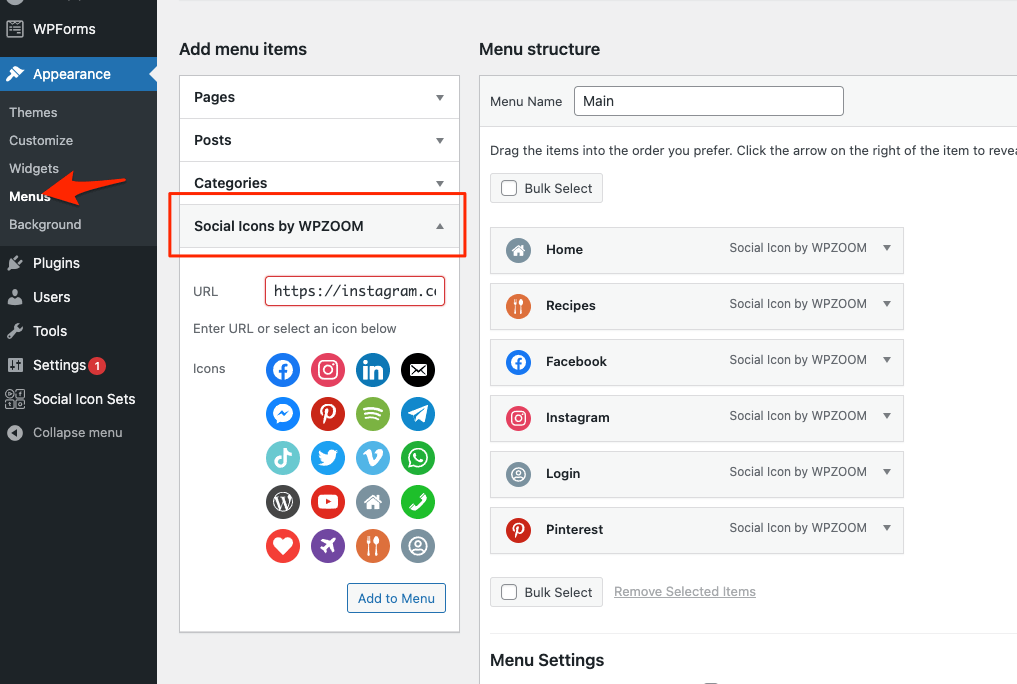Pick the Spotify icon from the grid
The width and height of the screenshot is (1017, 684).
373,414
